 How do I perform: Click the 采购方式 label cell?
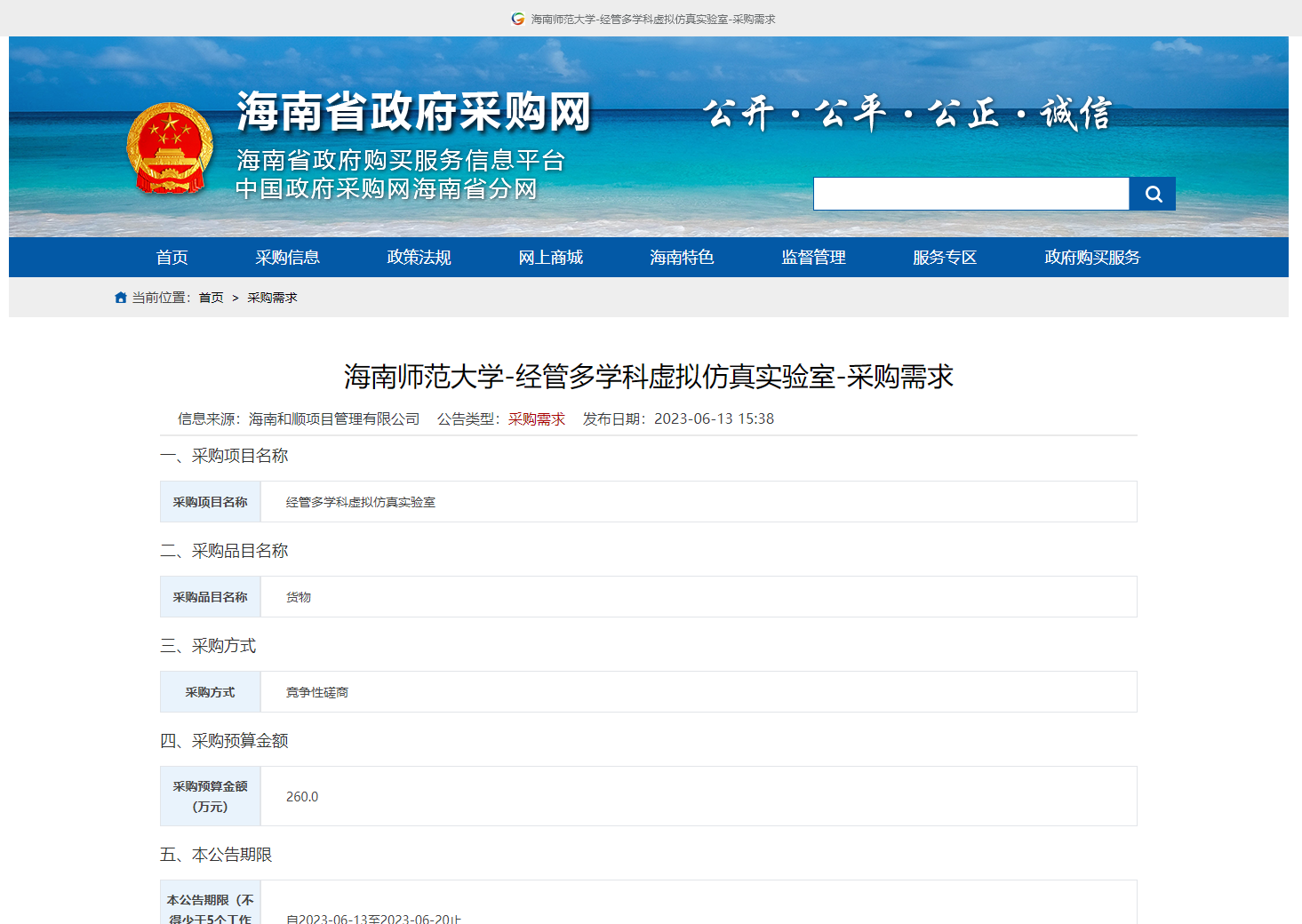coord(211,692)
